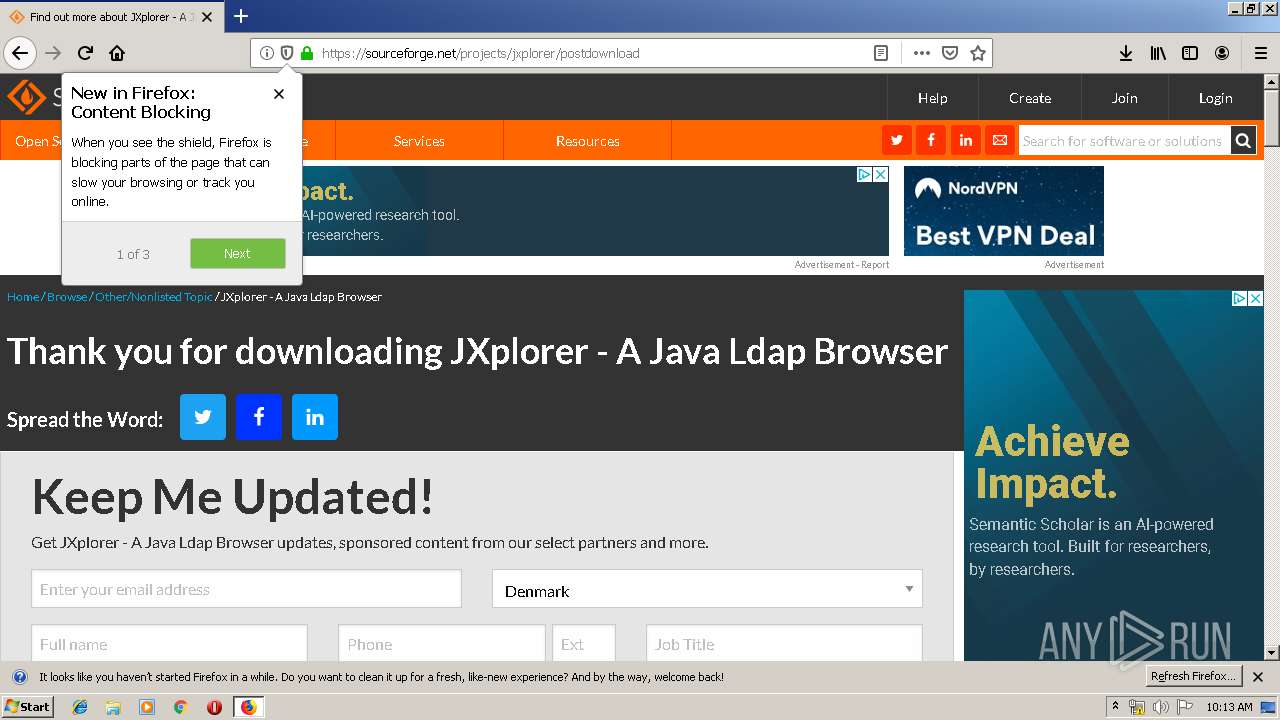Open Windows Explorer folder in taskbar
The height and width of the screenshot is (720, 1280).
coord(113,707)
